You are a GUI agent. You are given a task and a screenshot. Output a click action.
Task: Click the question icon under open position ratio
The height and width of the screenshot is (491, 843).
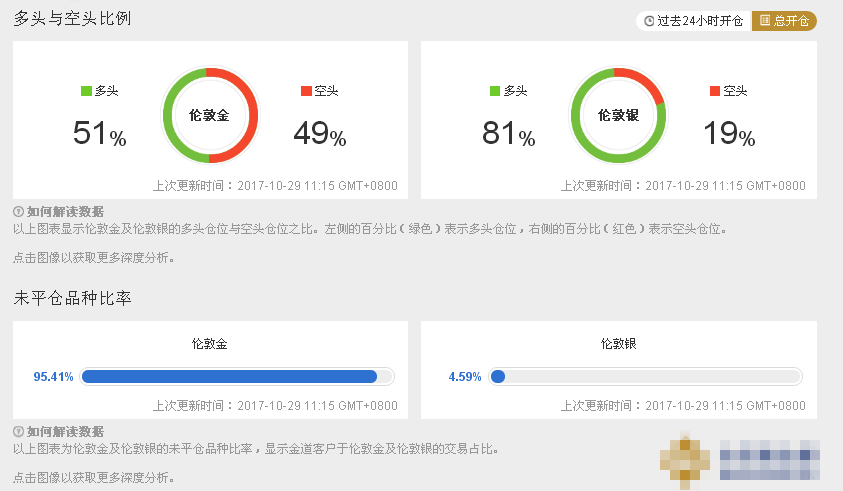(x=18, y=431)
